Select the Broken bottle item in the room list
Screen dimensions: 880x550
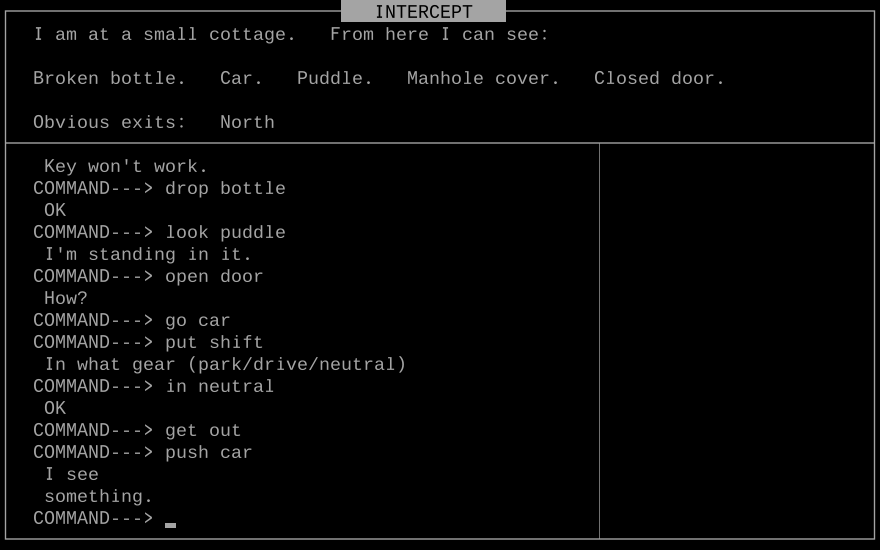pos(109,78)
